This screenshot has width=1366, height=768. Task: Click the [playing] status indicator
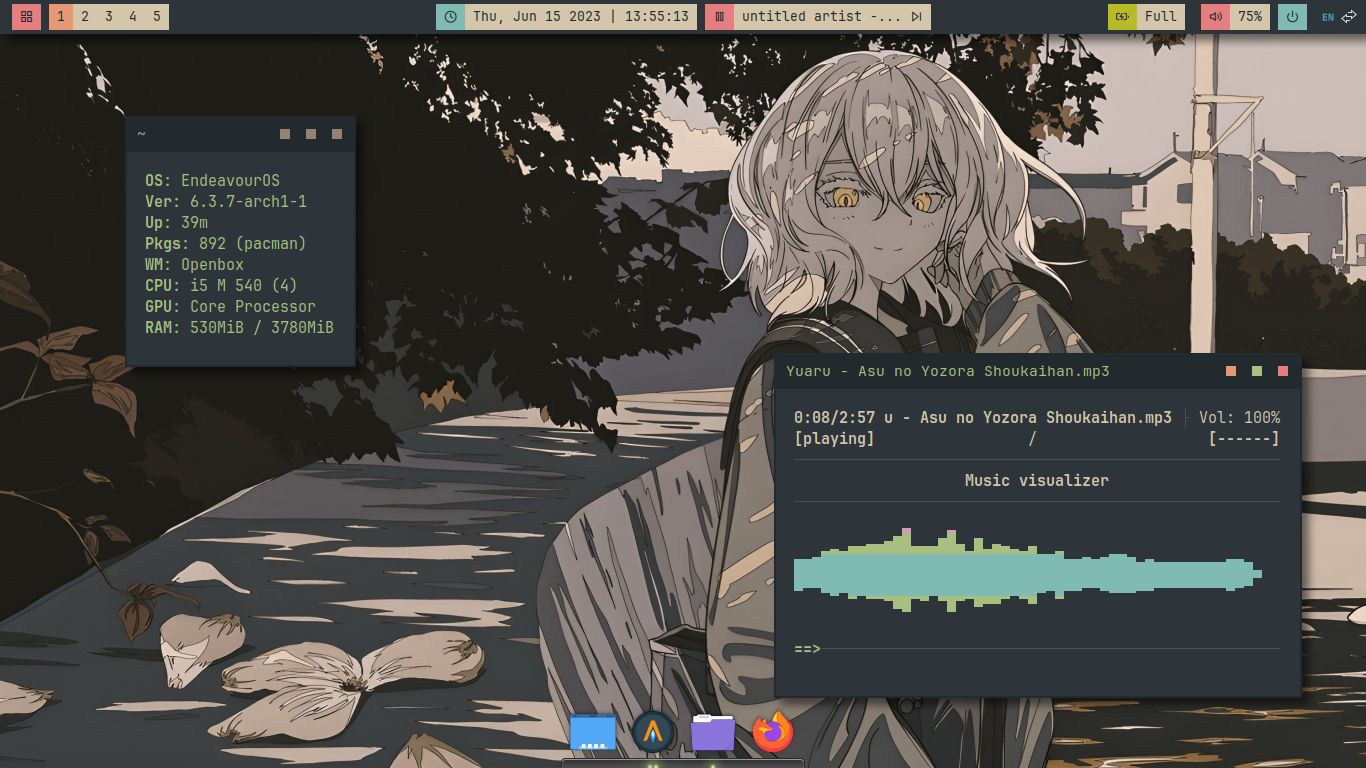point(834,439)
